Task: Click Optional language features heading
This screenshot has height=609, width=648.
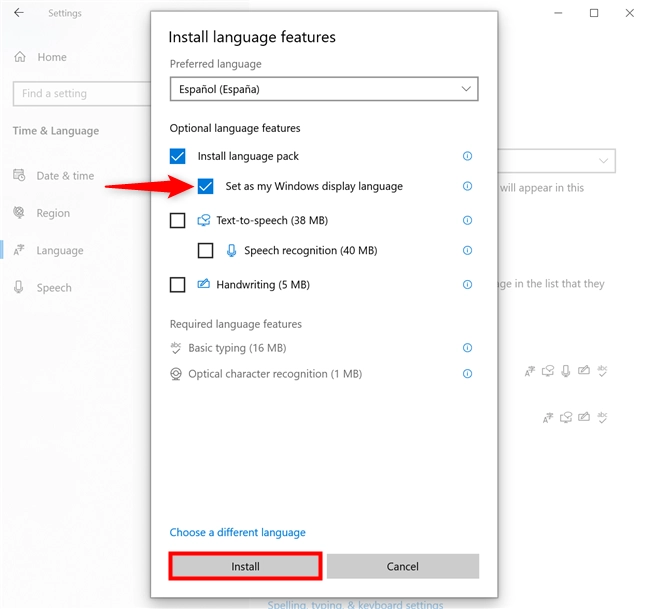Action: point(235,128)
